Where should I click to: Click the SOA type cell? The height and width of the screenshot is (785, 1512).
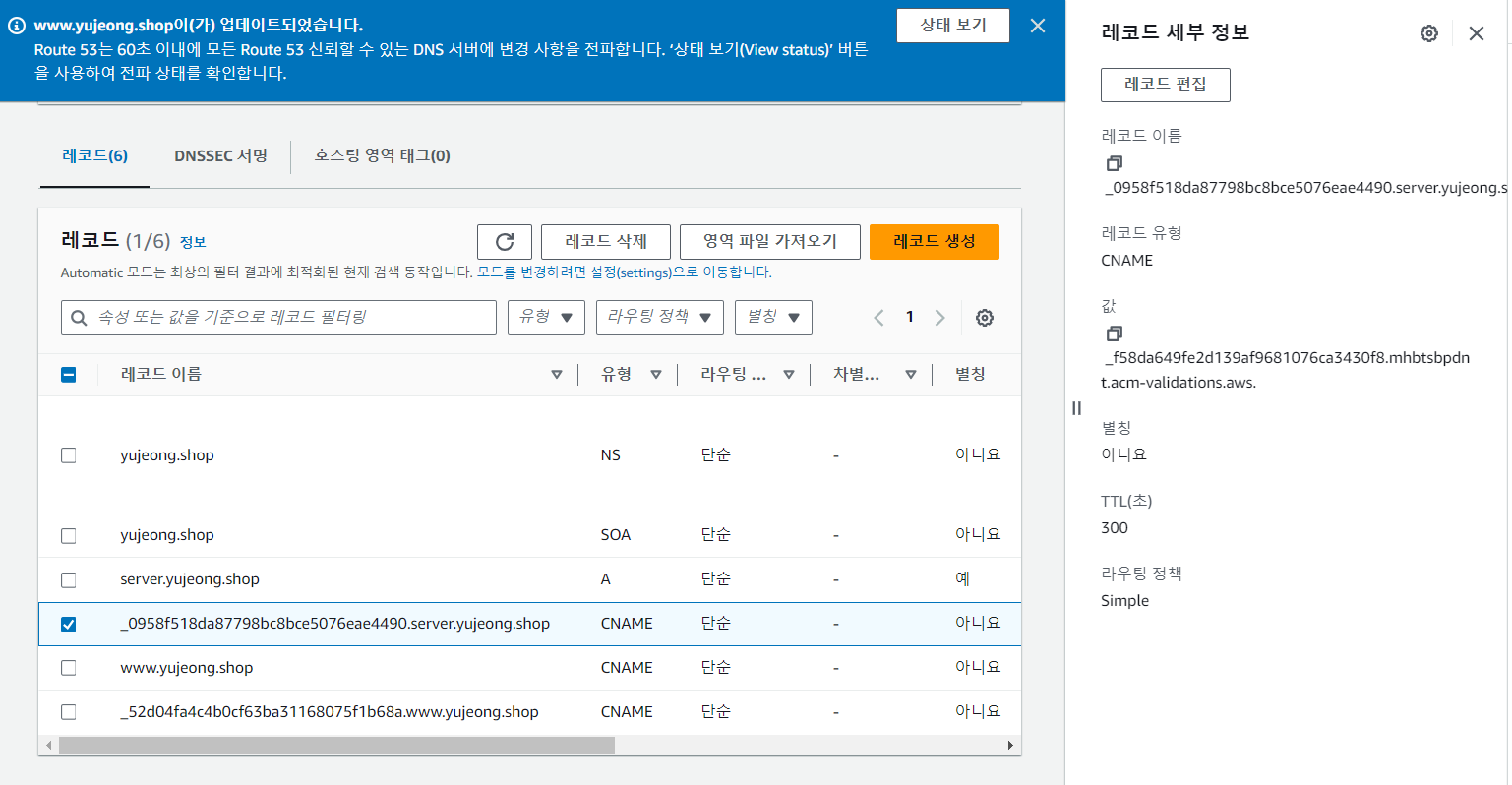616,535
